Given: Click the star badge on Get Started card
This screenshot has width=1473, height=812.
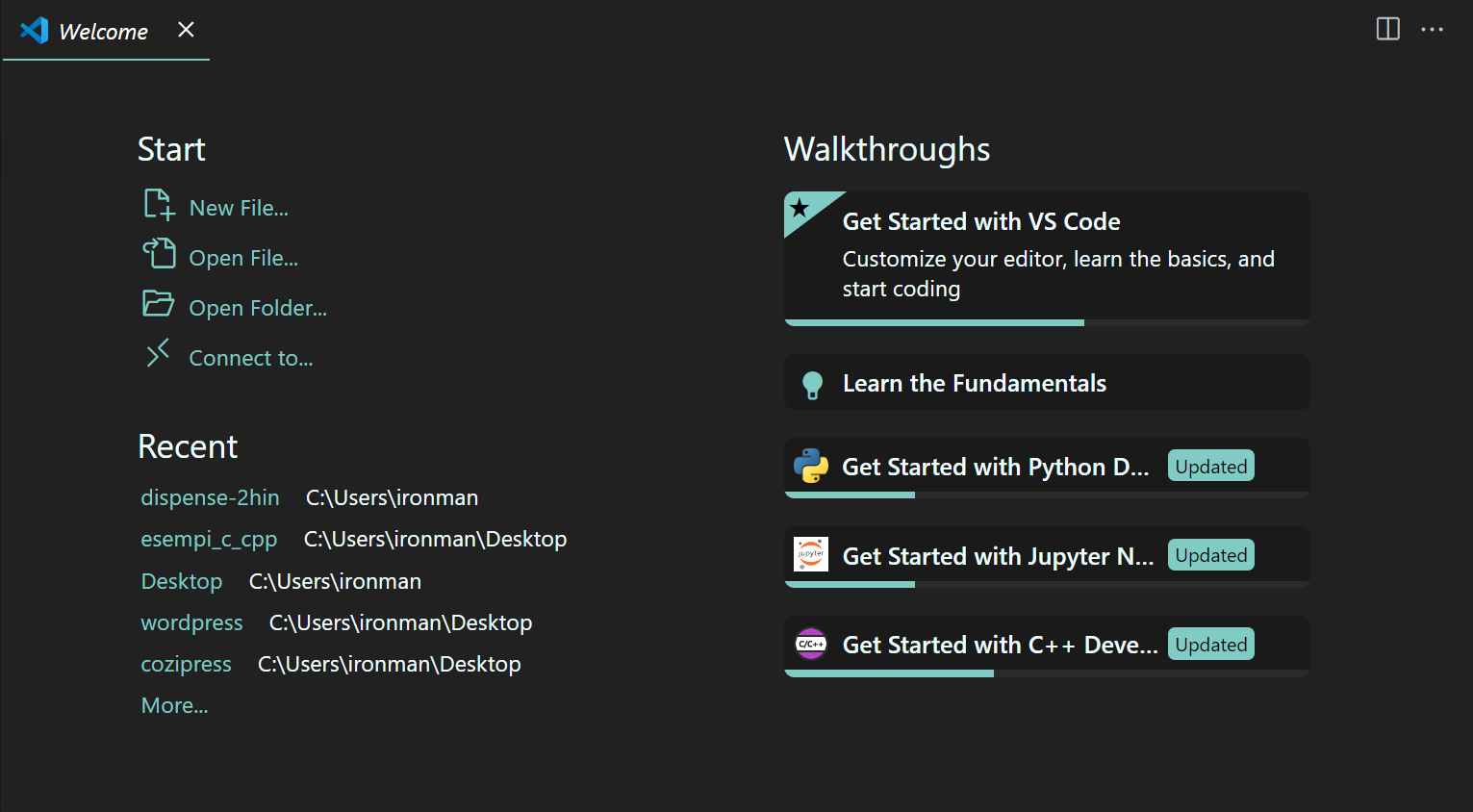Looking at the screenshot, I should (x=800, y=207).
